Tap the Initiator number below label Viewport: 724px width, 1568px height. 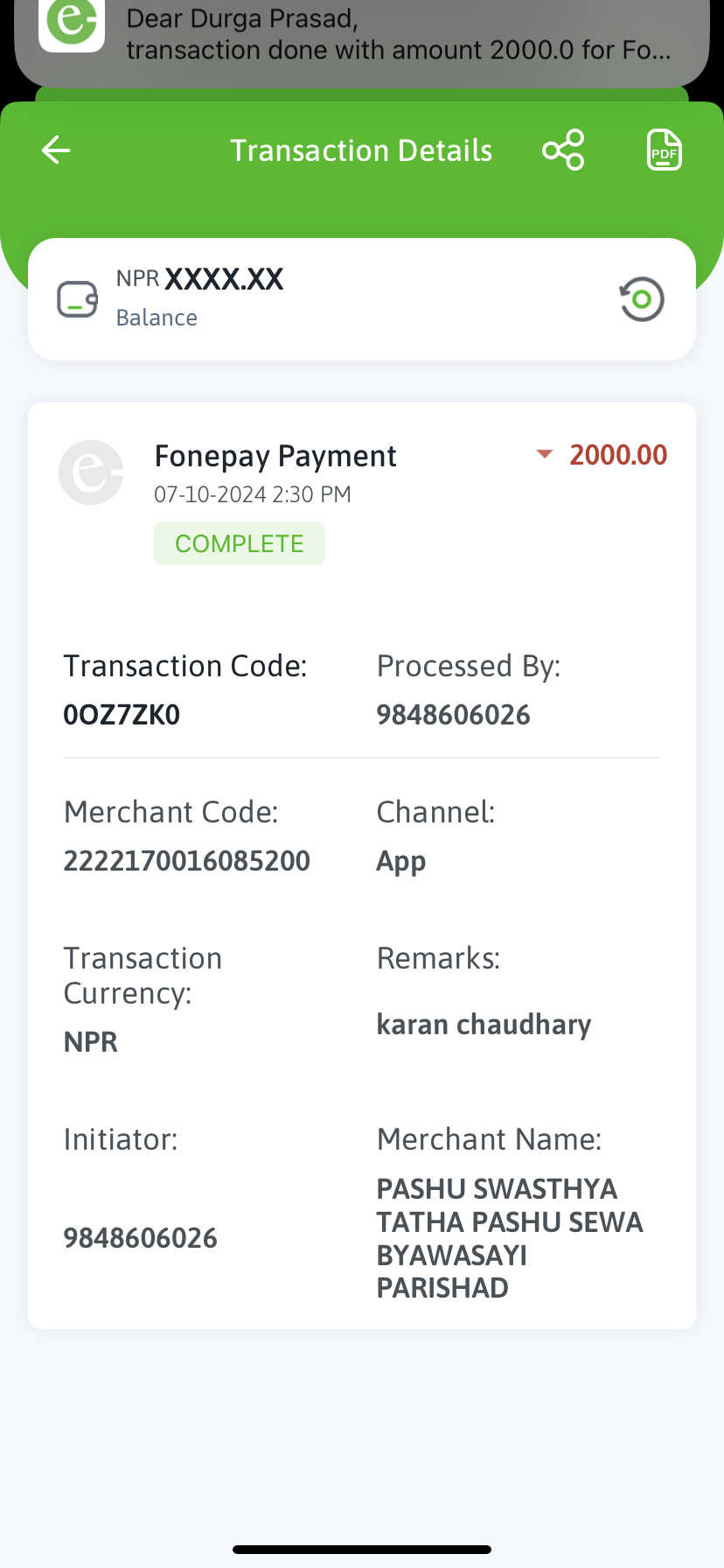click(x=140, y=1238)
